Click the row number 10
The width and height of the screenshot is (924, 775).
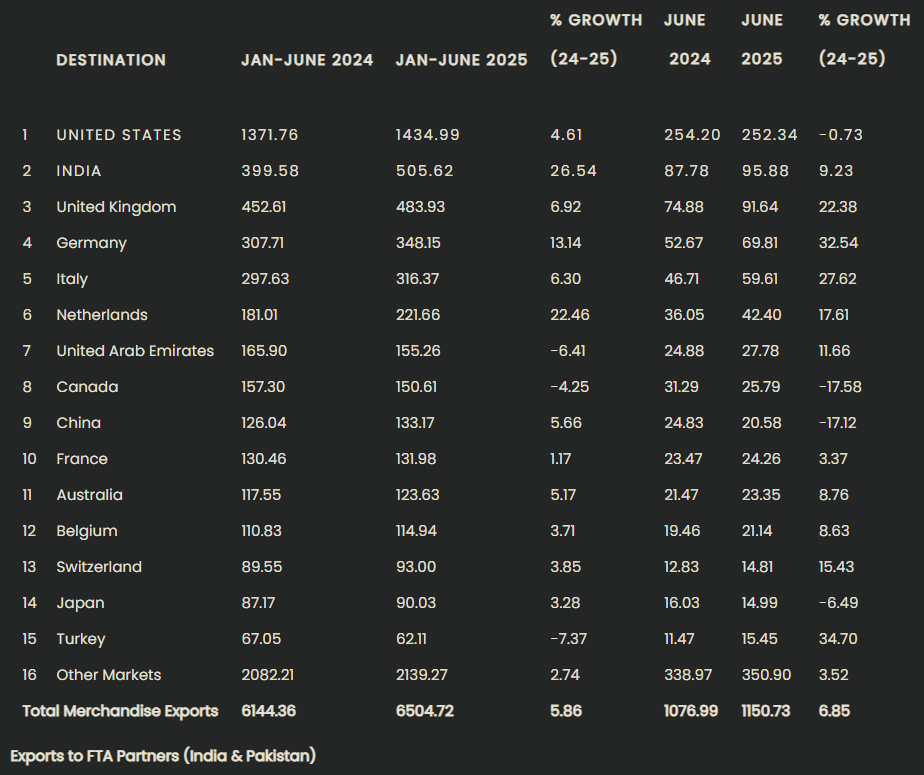[x=29, y=459]
